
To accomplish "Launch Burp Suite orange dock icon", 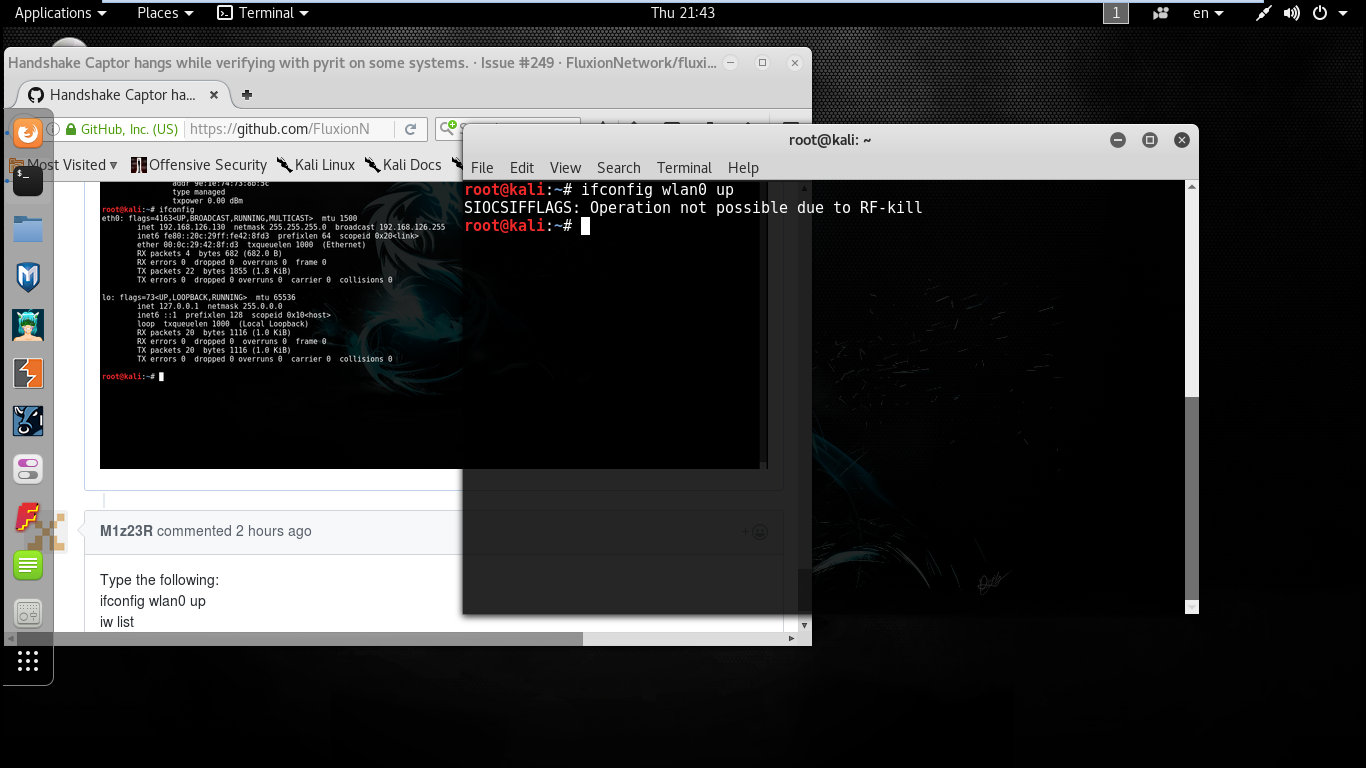I will 28,373.
